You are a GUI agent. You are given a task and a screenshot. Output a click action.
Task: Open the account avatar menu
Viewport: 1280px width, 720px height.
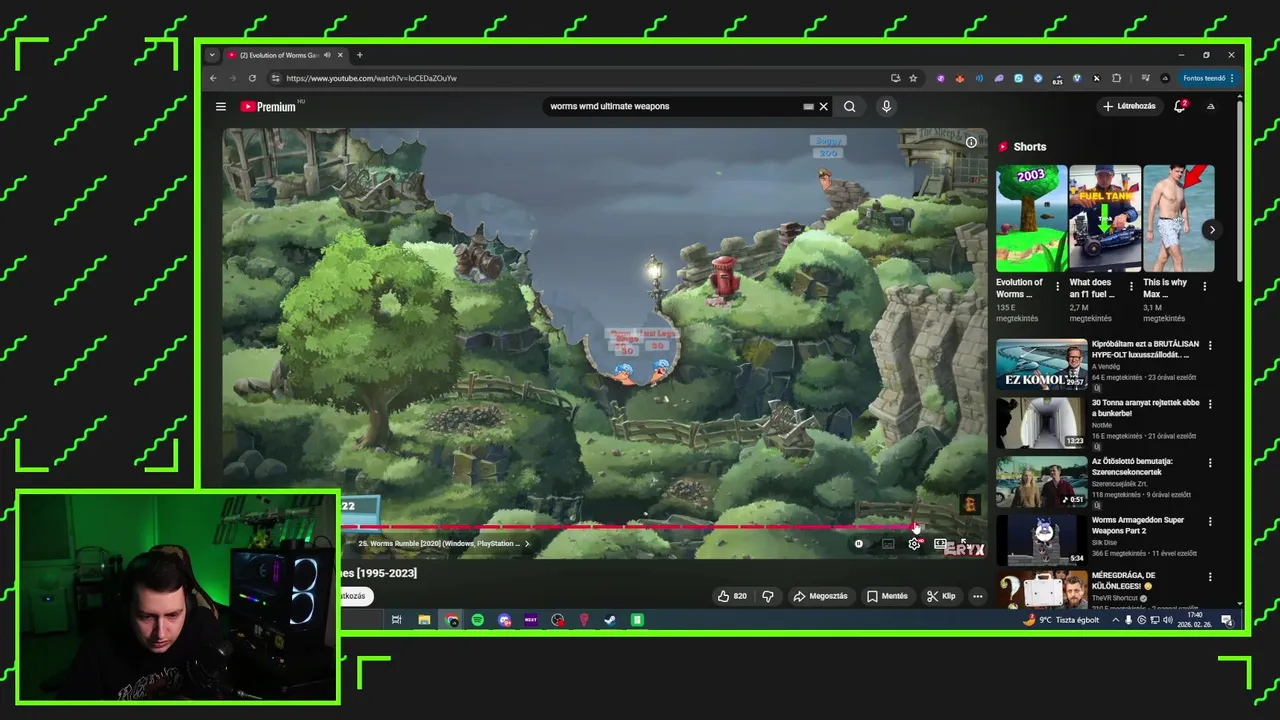(x=1211, y=106)
